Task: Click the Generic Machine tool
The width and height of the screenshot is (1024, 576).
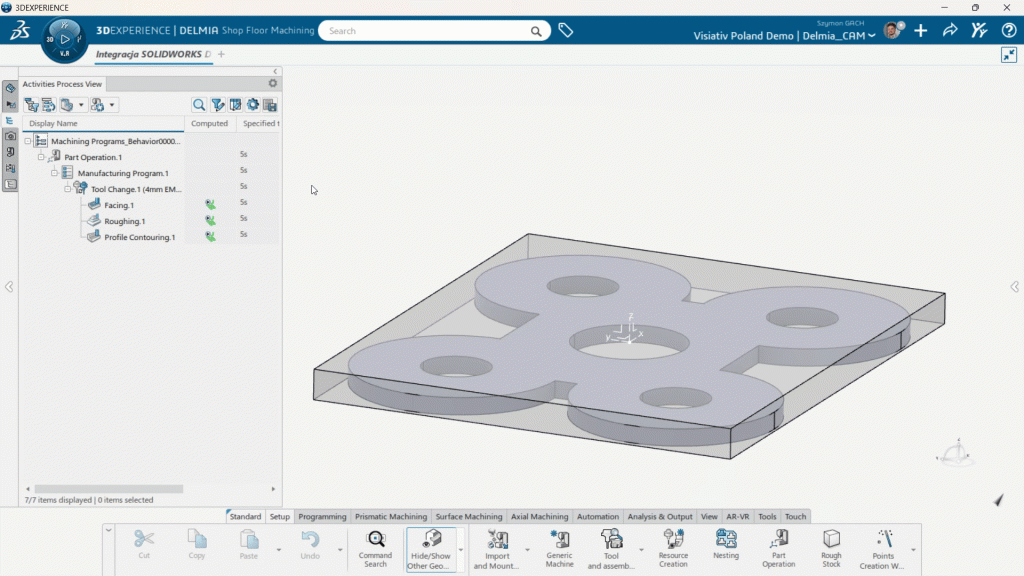Action: (x=560, y=549)
